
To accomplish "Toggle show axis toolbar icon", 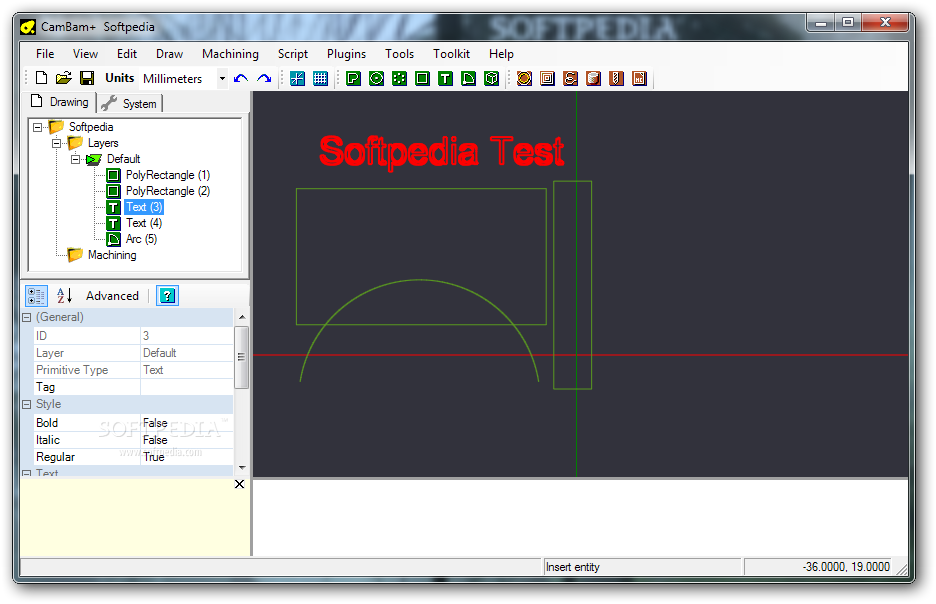I will click(x=297, y=78).
